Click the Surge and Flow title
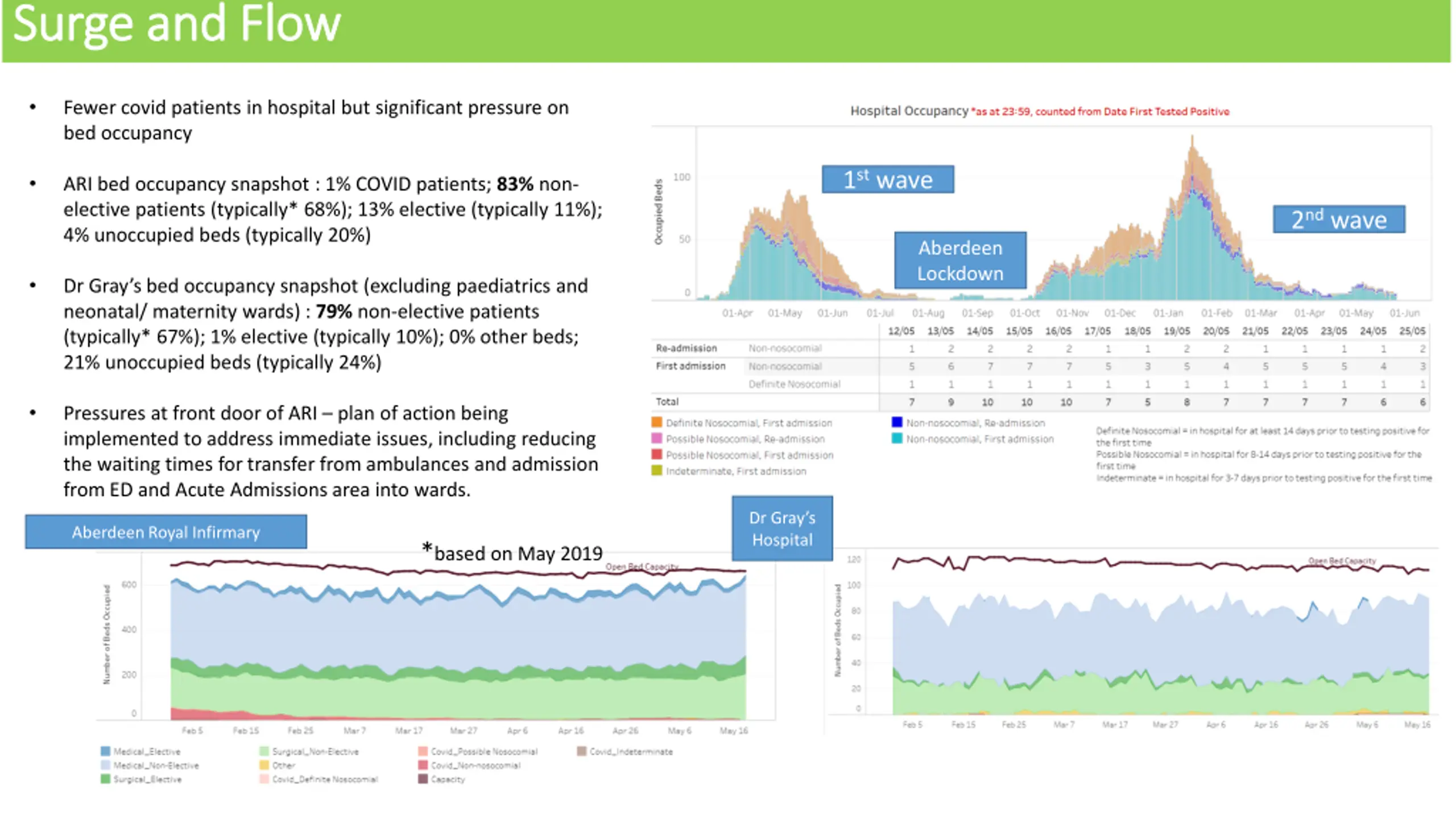Screen dimensions: 1456x819 pyautogui.click(x=177, y=24)
